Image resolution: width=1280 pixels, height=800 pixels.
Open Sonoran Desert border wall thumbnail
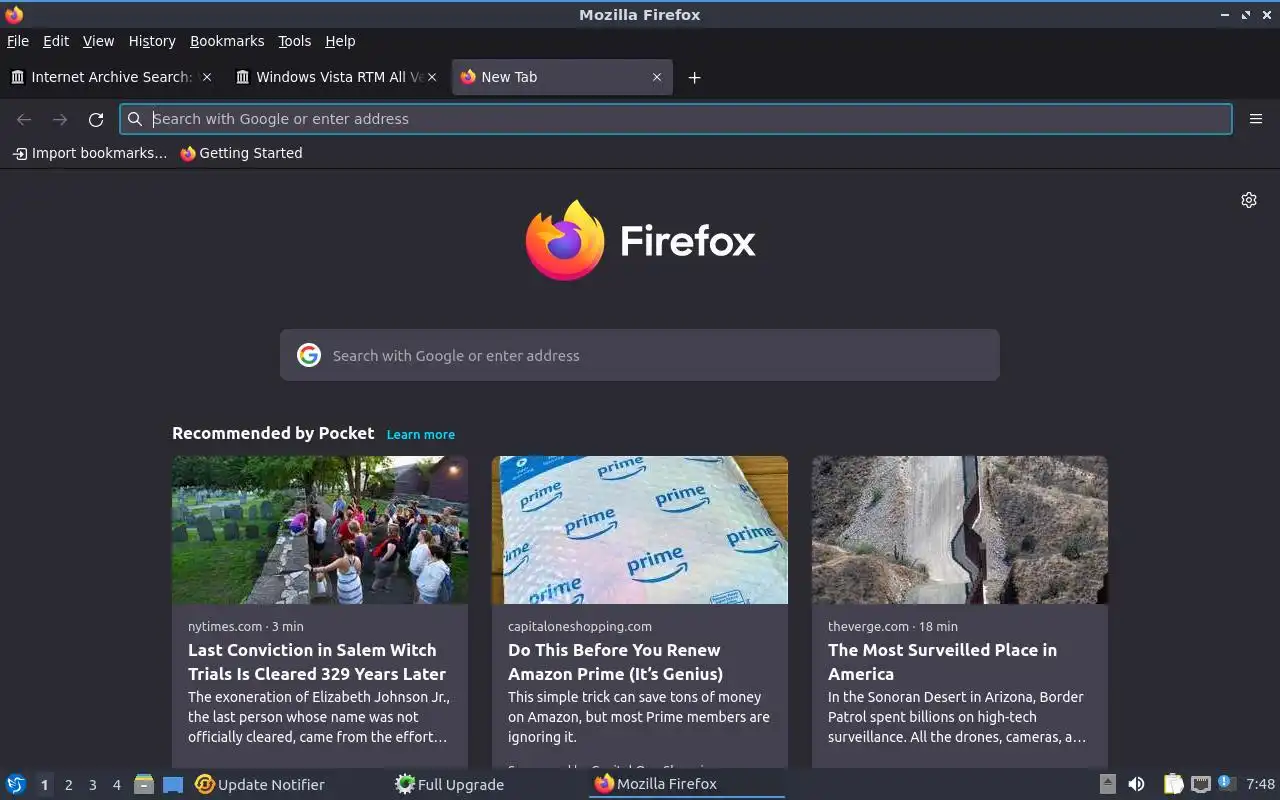(x=960, y=530)
